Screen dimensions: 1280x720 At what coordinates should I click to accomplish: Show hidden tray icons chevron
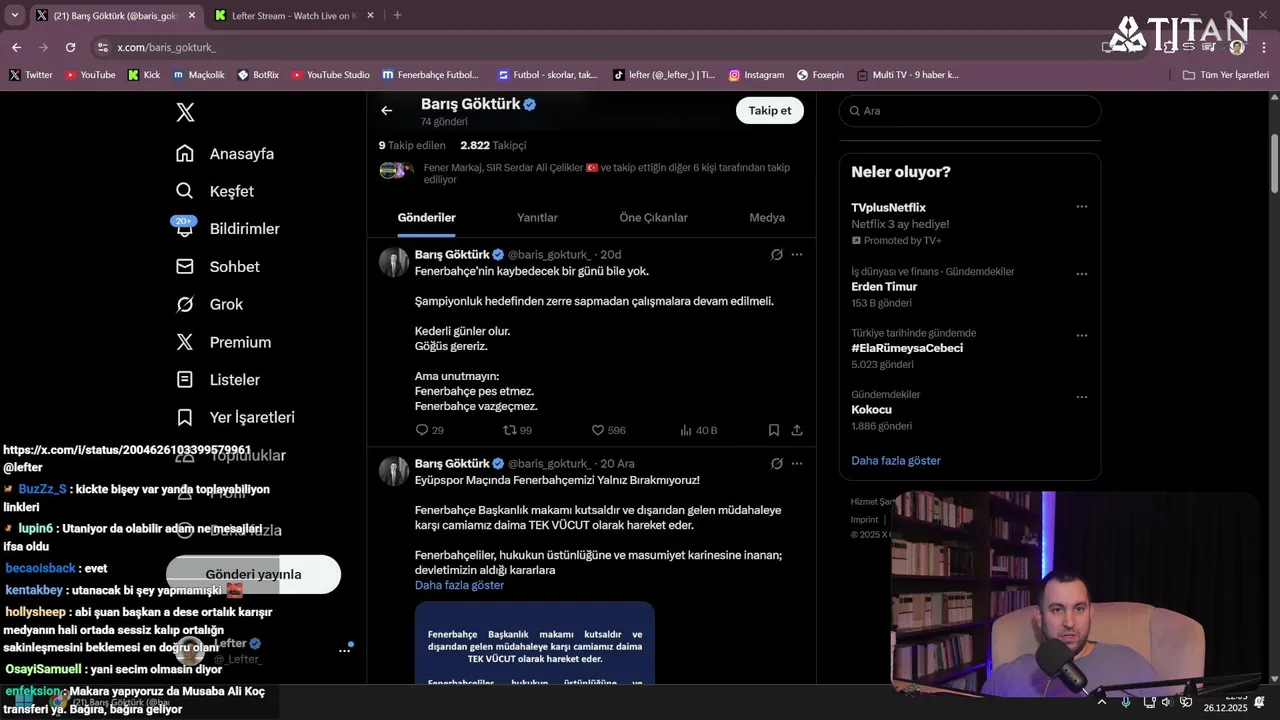(1103, 702)
